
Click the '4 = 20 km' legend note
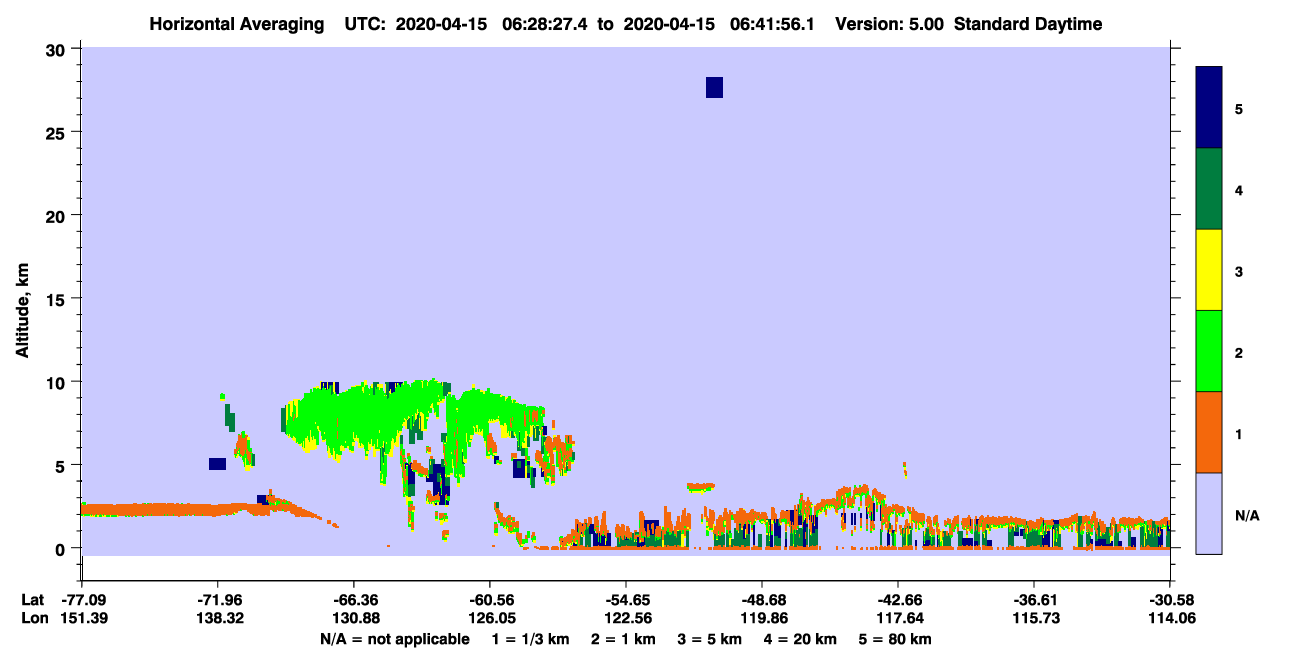(800, 639)
